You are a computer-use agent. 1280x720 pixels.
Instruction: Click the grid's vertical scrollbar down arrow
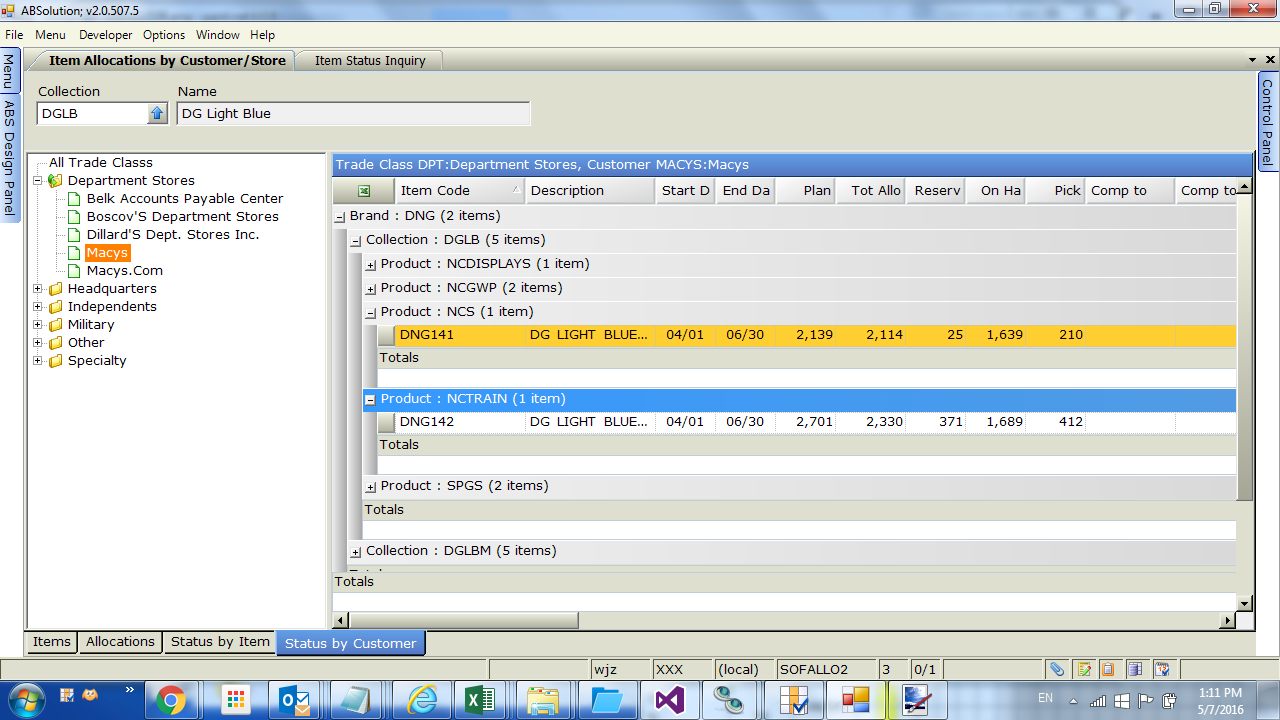tap(1244, 603)
